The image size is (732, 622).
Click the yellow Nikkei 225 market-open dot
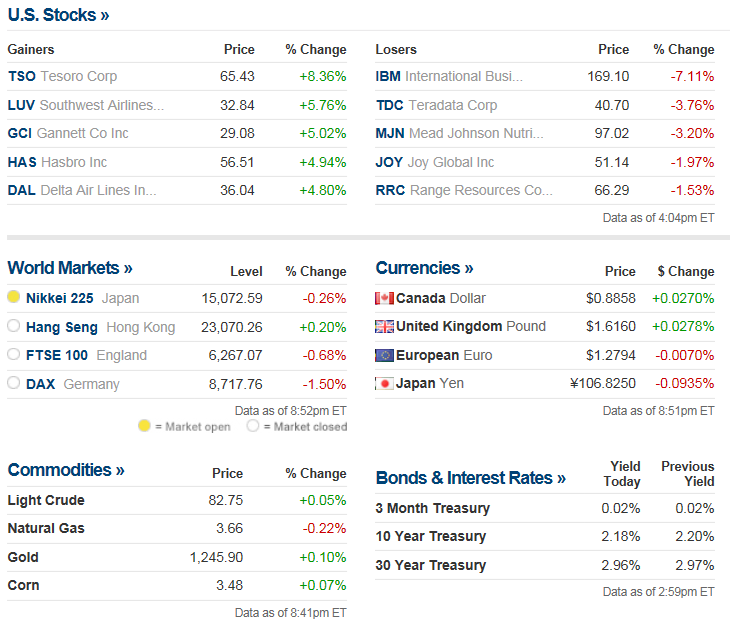(14, 297)
